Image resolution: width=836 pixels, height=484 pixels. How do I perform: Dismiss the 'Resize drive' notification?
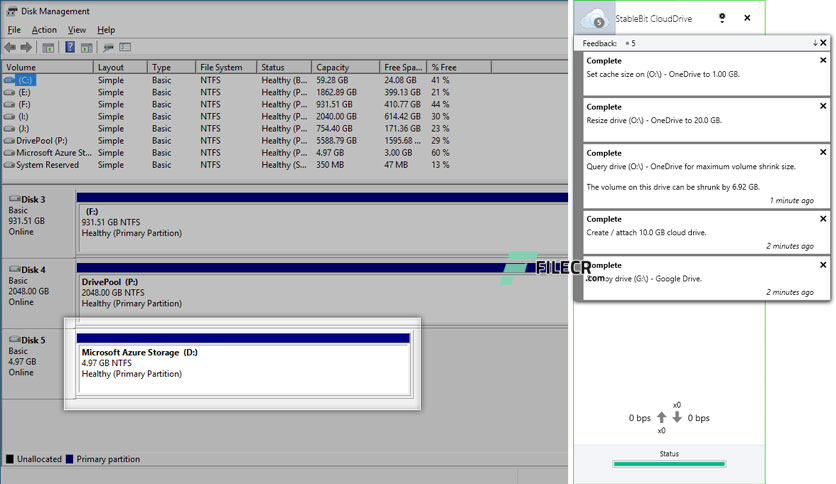(823, 106)
